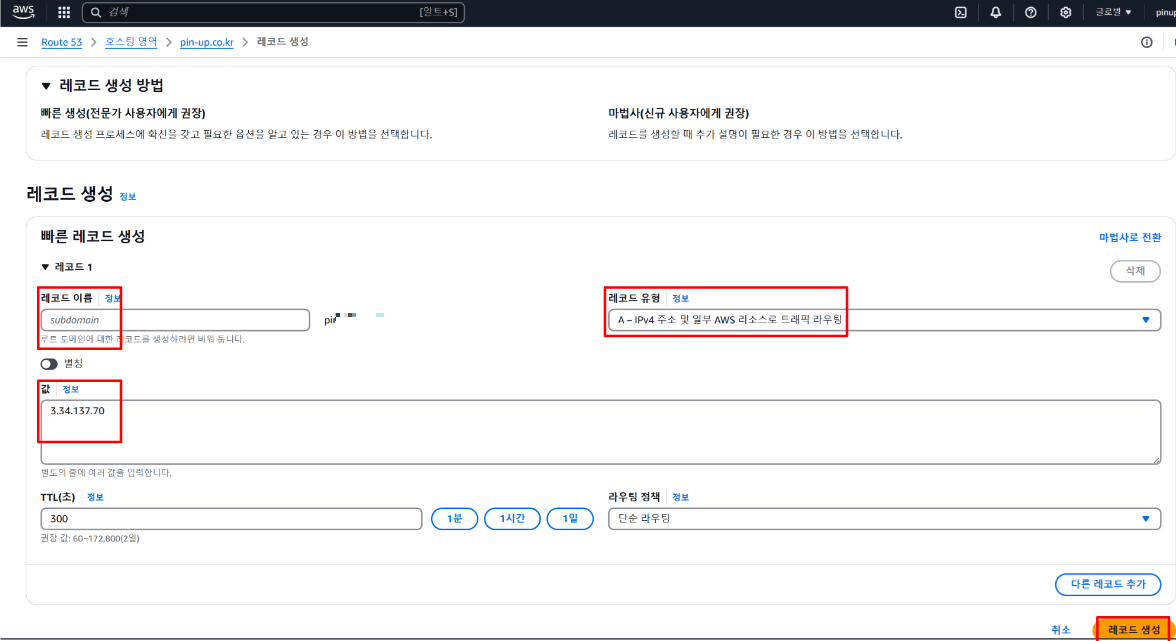Open the 라우팅 정책 dropdown
Viewport: 1176px width, 641px height.
pyautogui.click(x=884, y=519)
